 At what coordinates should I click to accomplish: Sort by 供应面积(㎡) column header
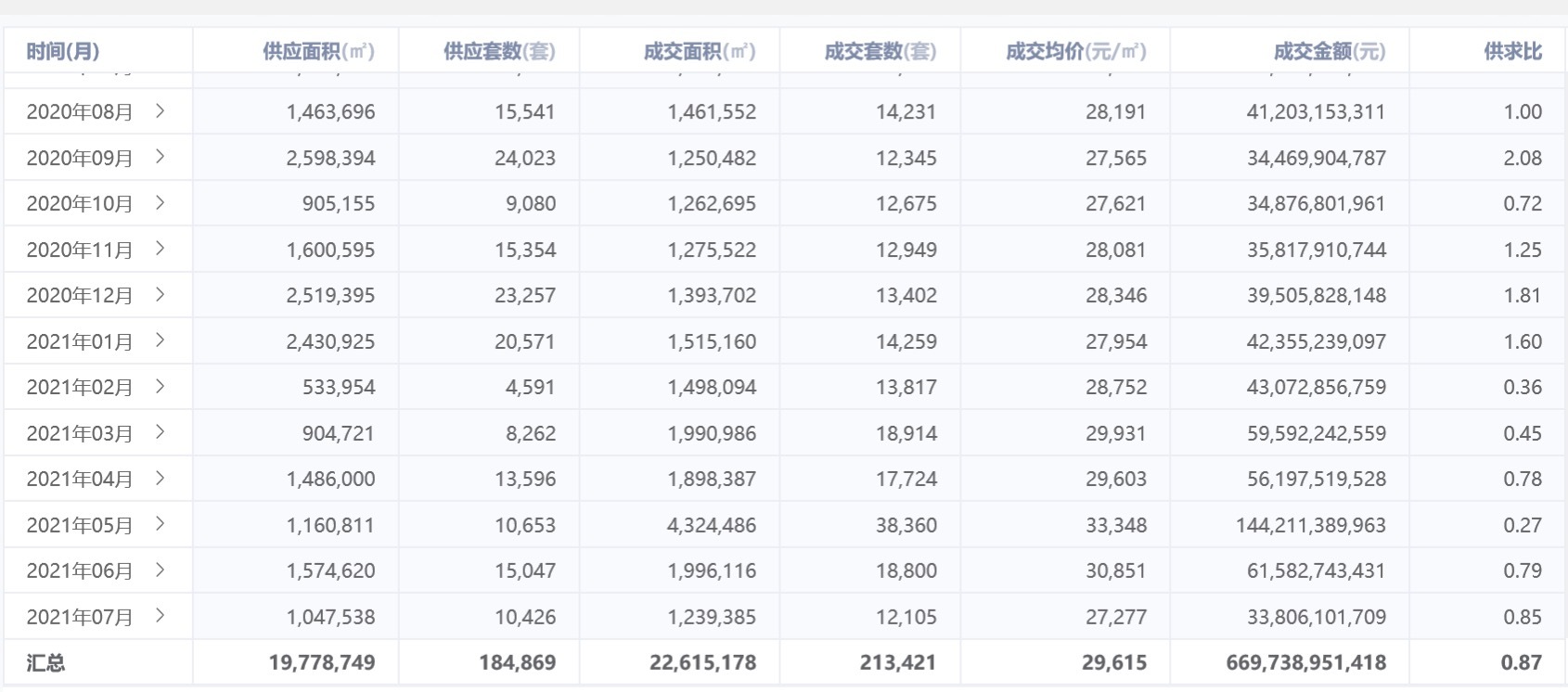pyautogui.click(x=318, y=51)
